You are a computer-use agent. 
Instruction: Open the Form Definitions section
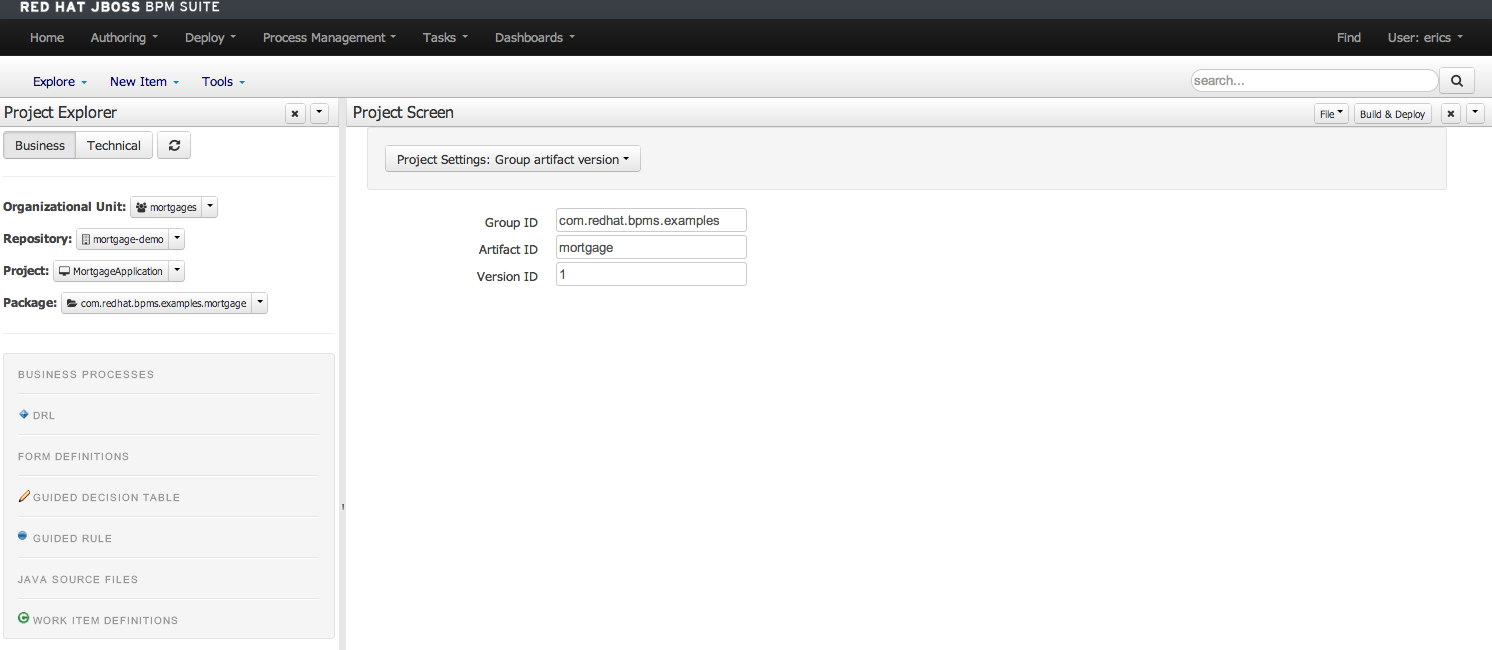[x=73, y=456]
